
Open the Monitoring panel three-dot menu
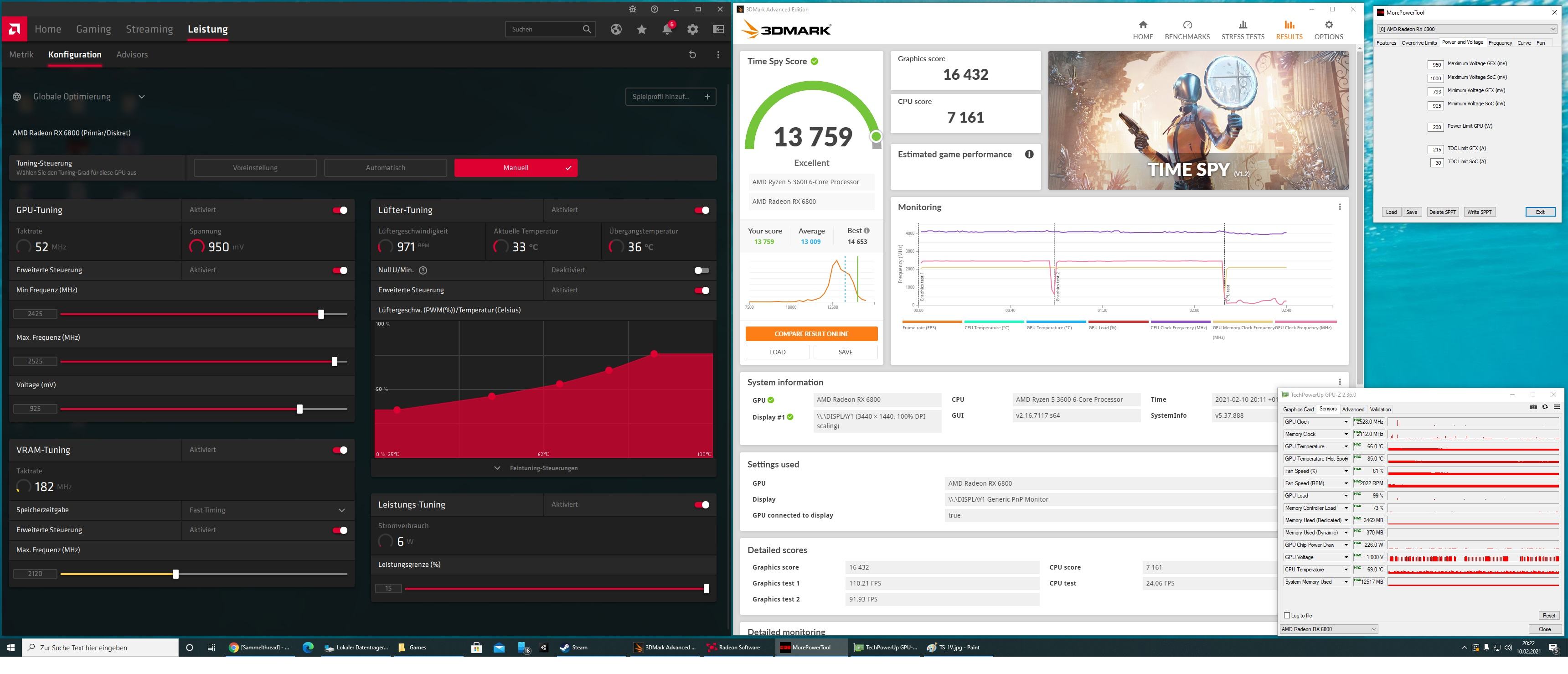pos(1340,207)
